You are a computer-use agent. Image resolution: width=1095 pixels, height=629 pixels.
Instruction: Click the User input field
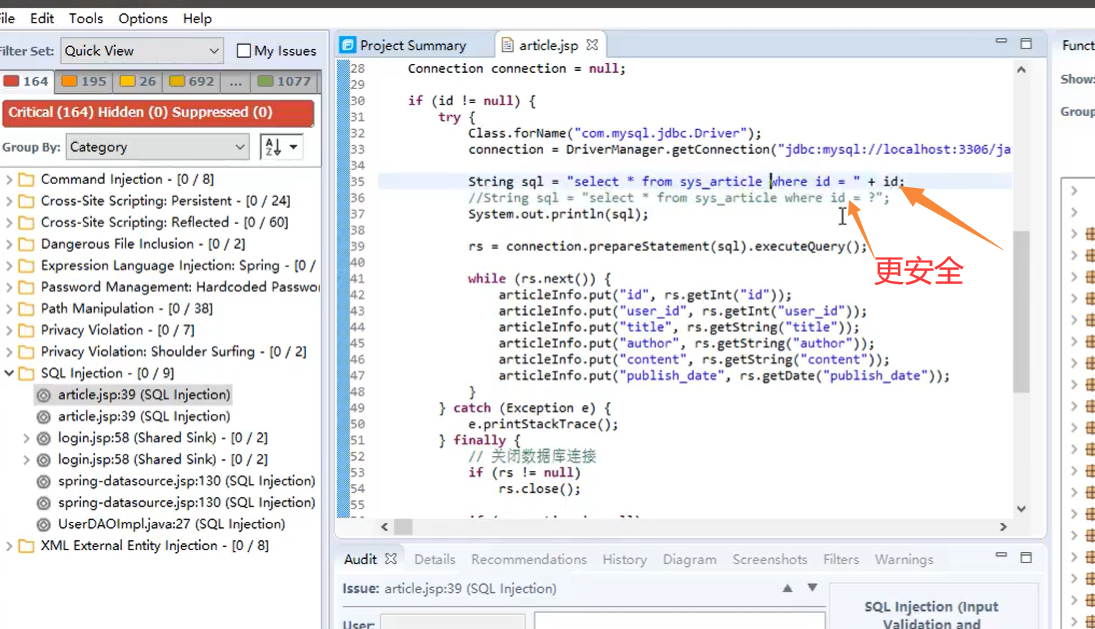pos(453,622)
